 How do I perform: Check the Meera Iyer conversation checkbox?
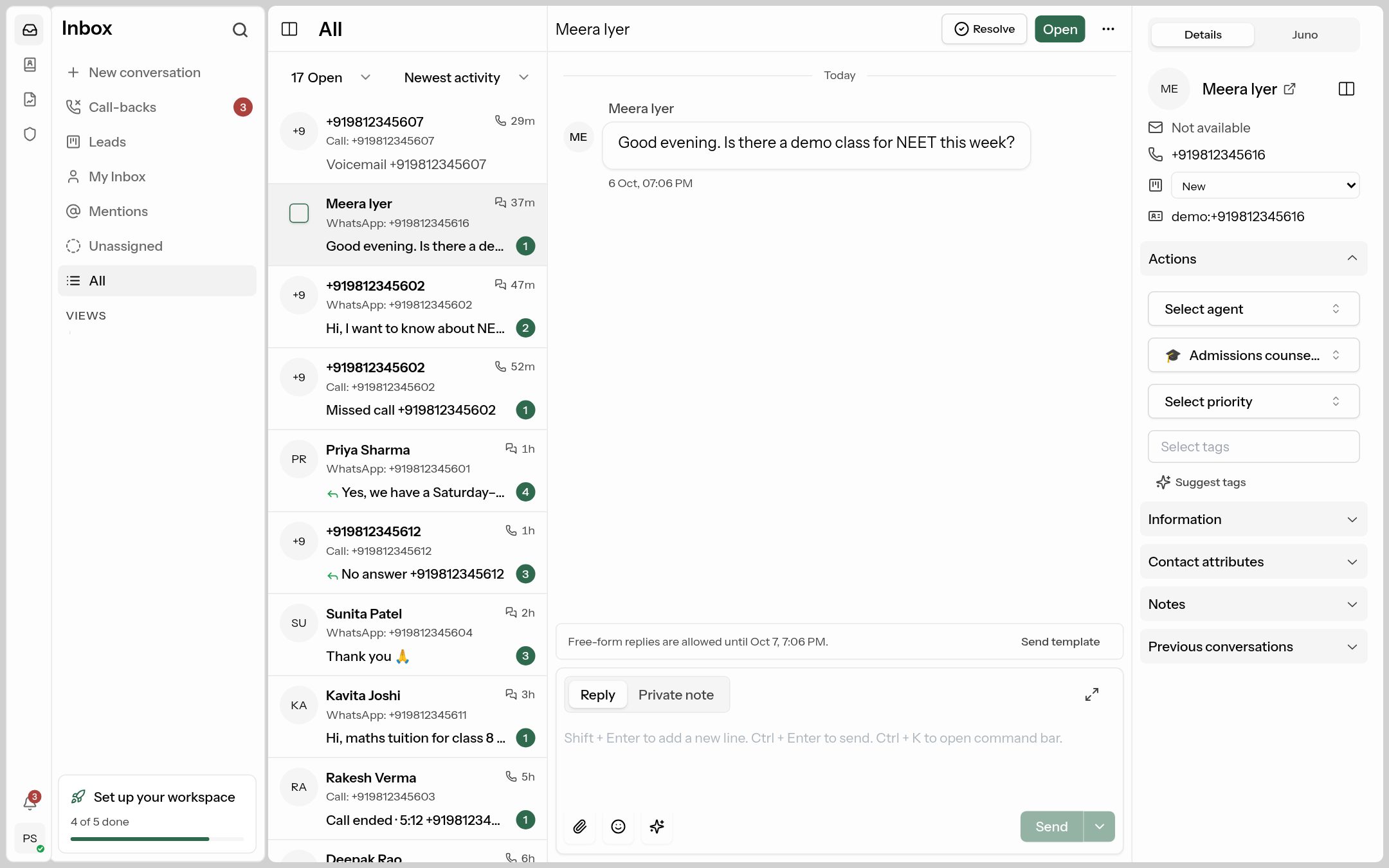(299, 213)
